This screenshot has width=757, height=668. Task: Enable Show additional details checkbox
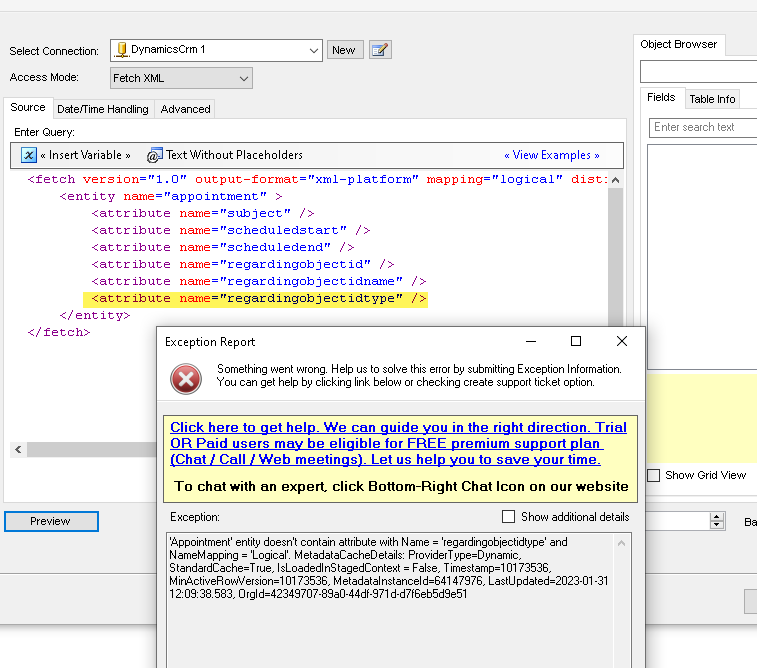click(509, 517)
